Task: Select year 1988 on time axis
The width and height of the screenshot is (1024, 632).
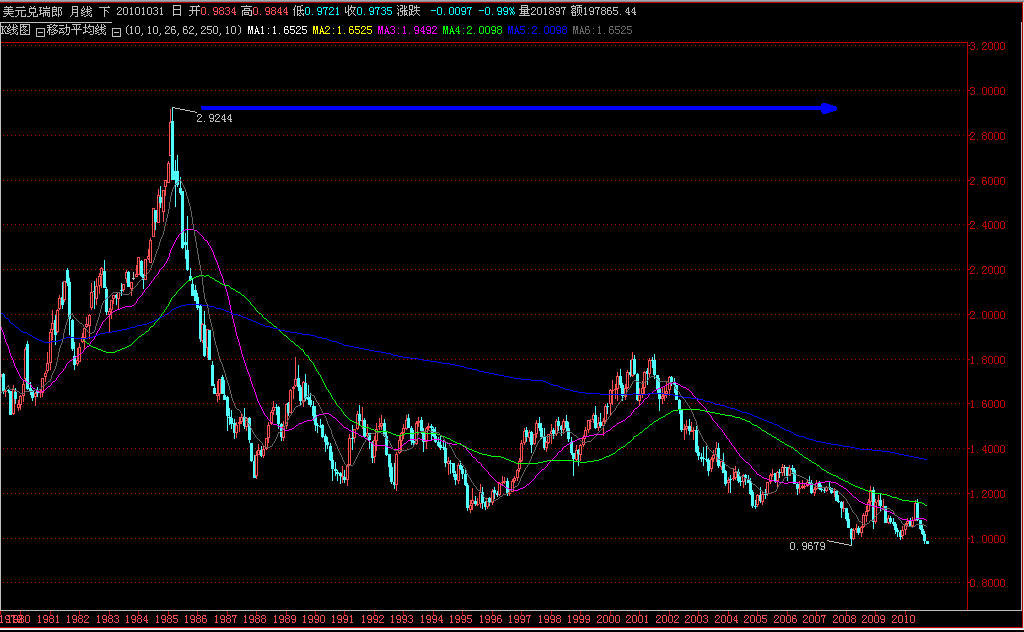Action: pos(254,619)
